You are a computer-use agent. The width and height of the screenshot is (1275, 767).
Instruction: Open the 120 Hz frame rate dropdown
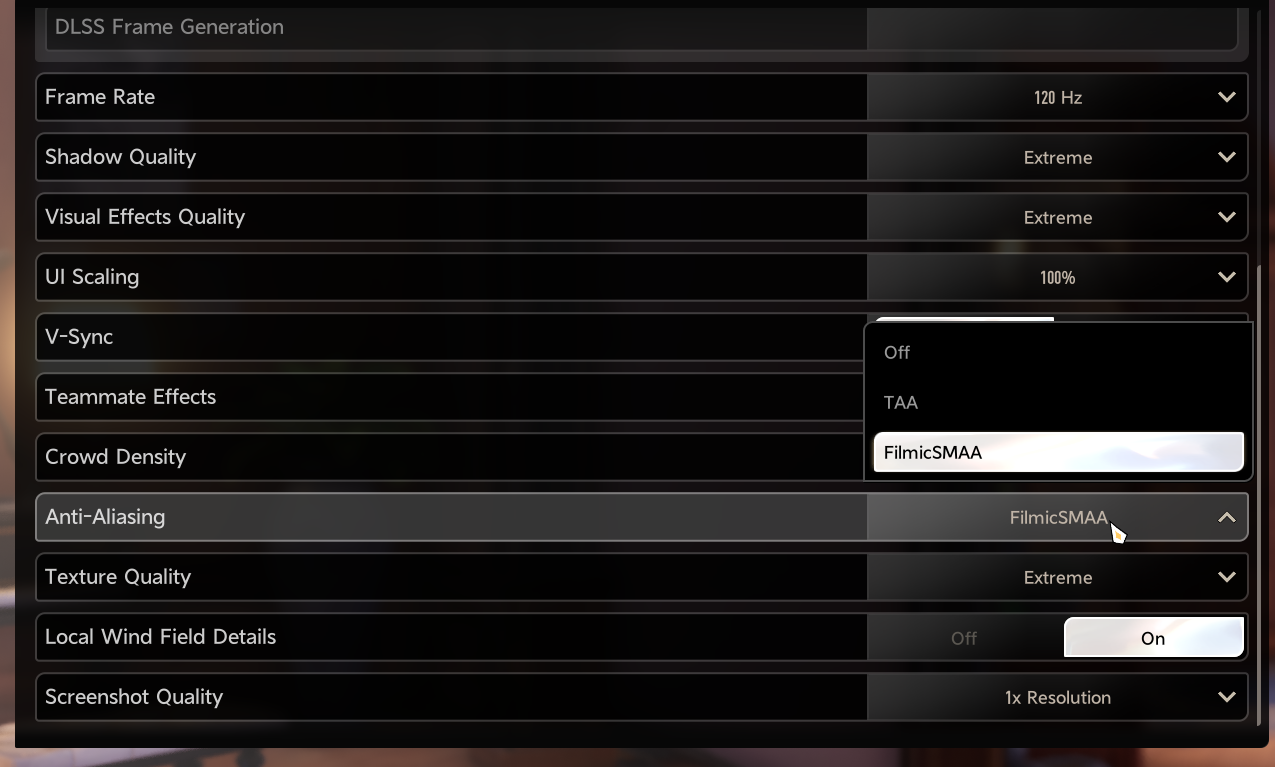(x=1057, y=97)
